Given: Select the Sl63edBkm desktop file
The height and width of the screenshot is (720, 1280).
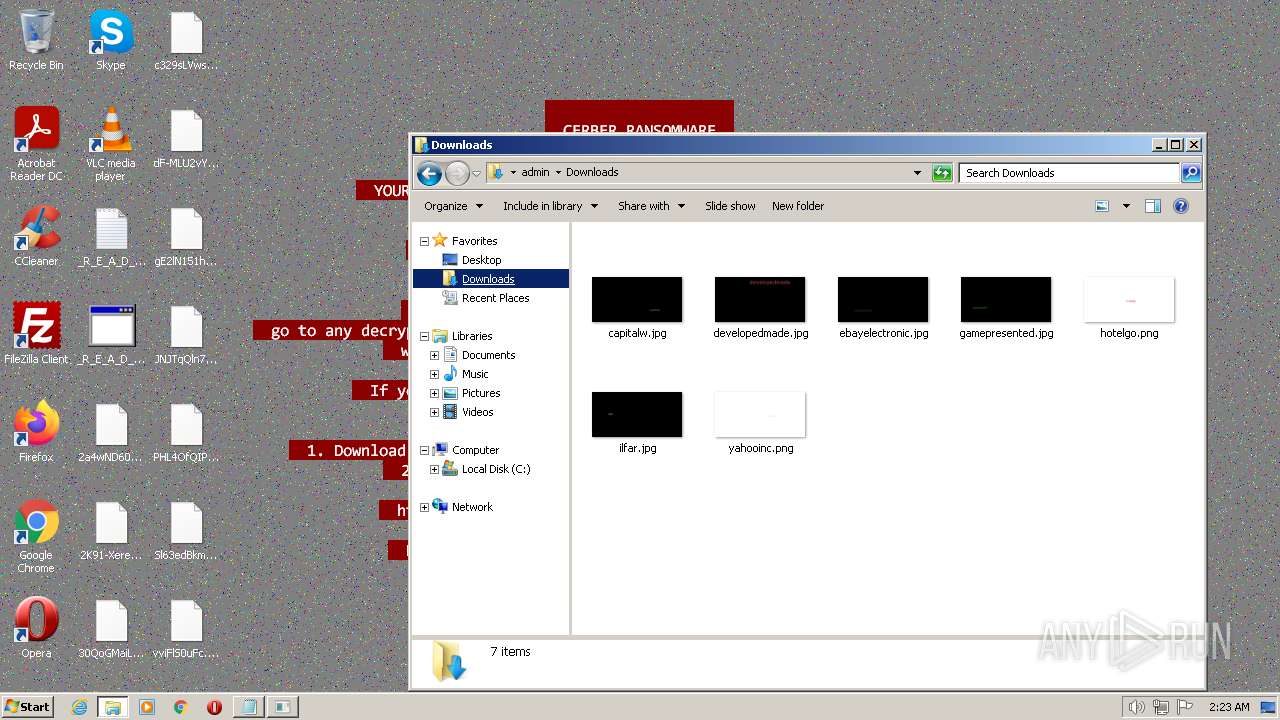Looking at the screenshot, I should 186,531.
